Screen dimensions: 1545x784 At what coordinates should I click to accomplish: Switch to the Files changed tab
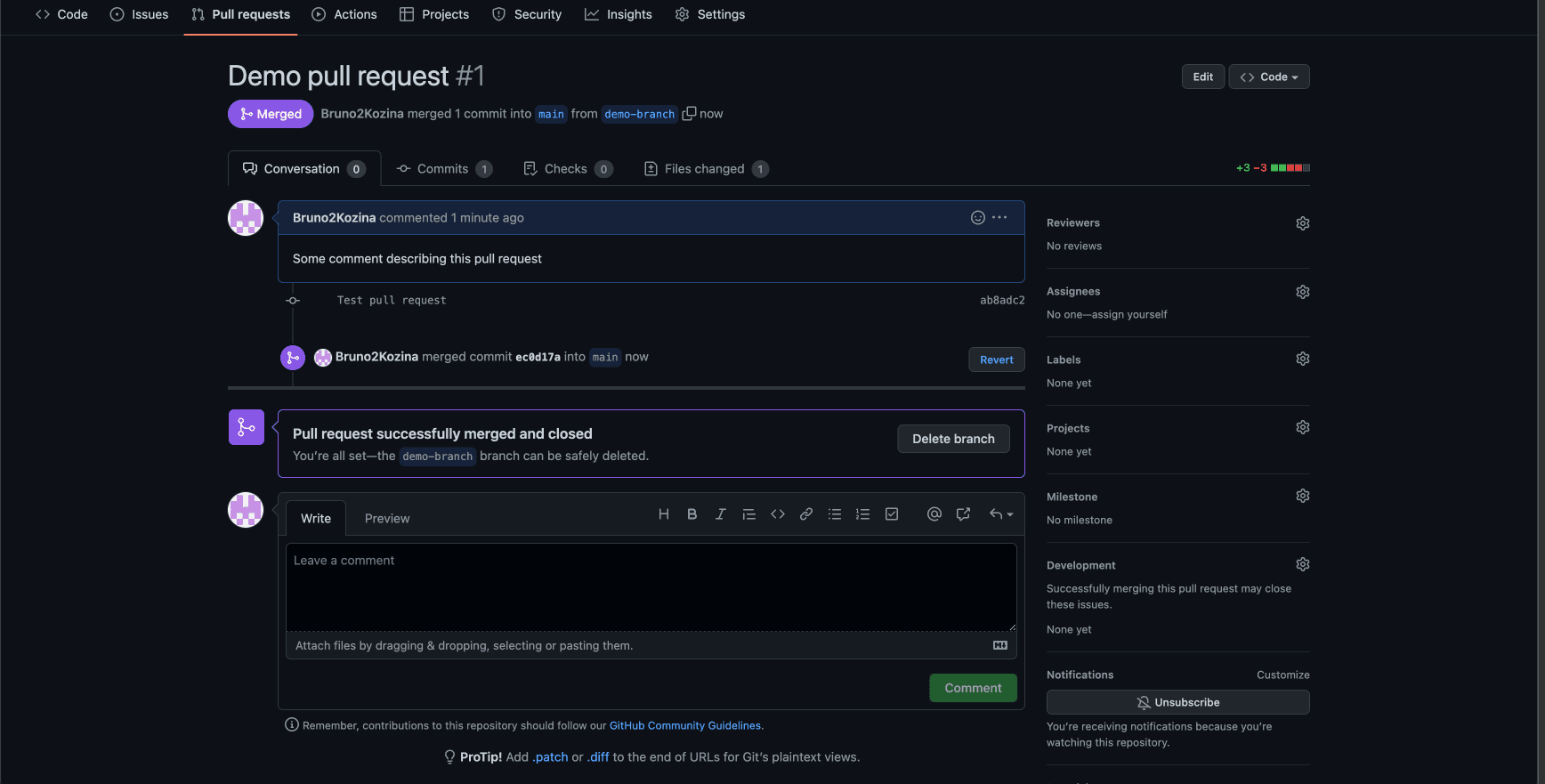705,169
